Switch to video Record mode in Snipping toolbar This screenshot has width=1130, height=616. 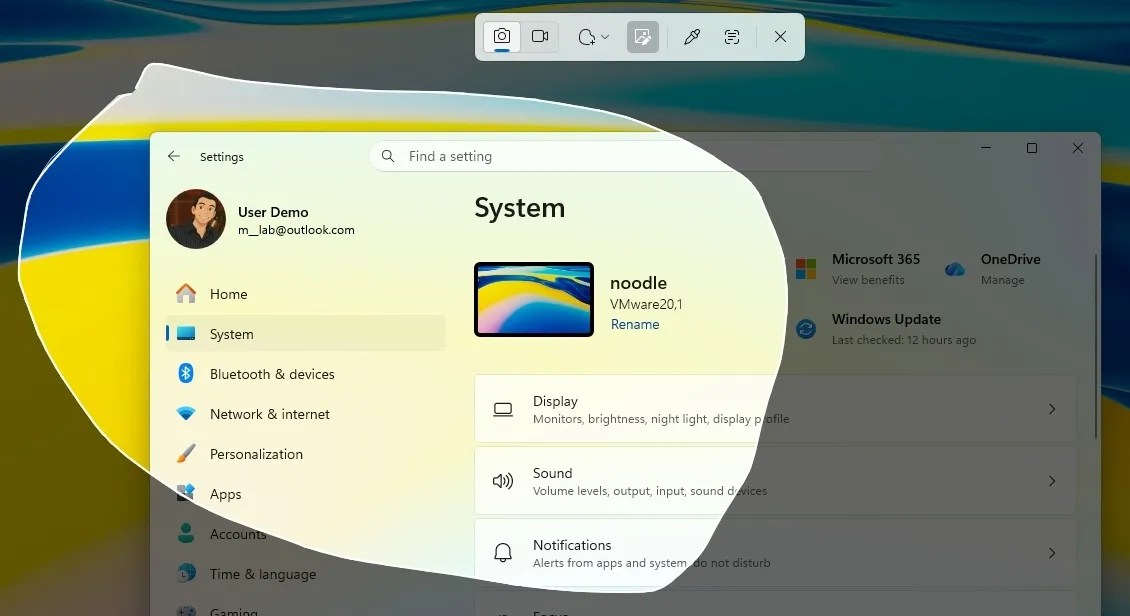(540, 36)
